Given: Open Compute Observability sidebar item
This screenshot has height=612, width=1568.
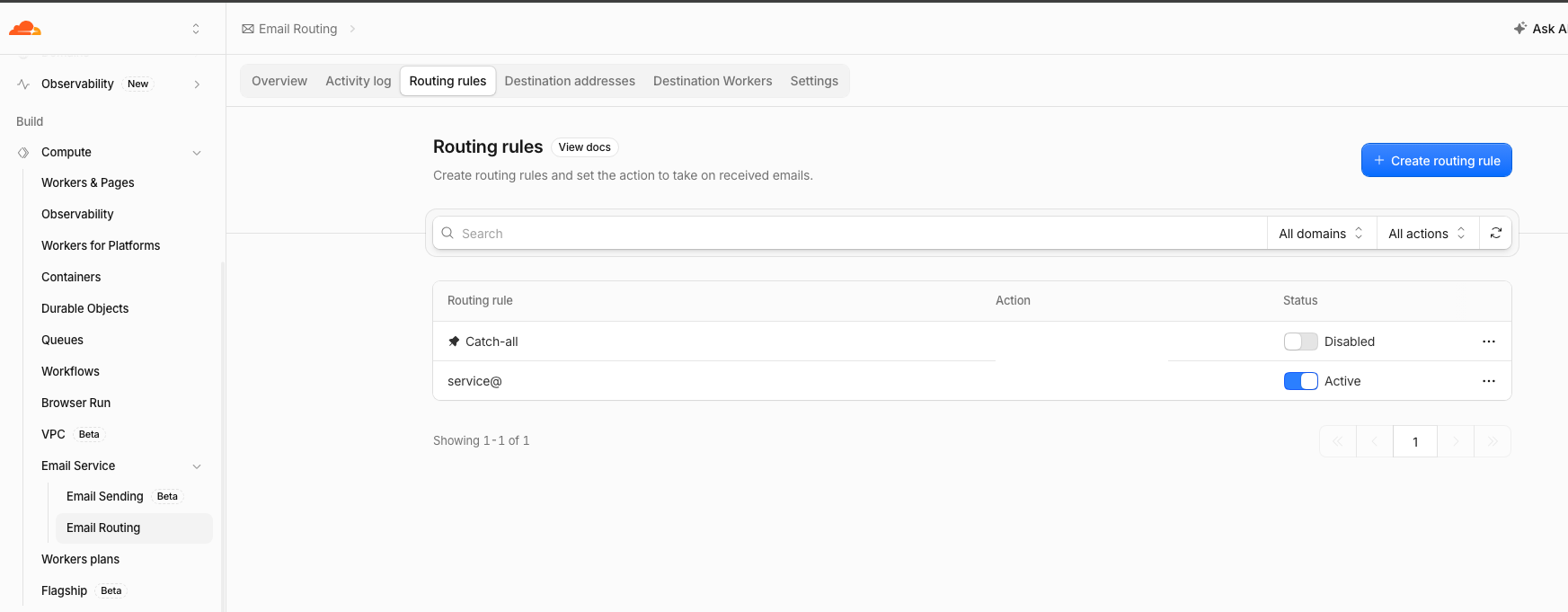Looking at the screenshot, I should [77, 214].
